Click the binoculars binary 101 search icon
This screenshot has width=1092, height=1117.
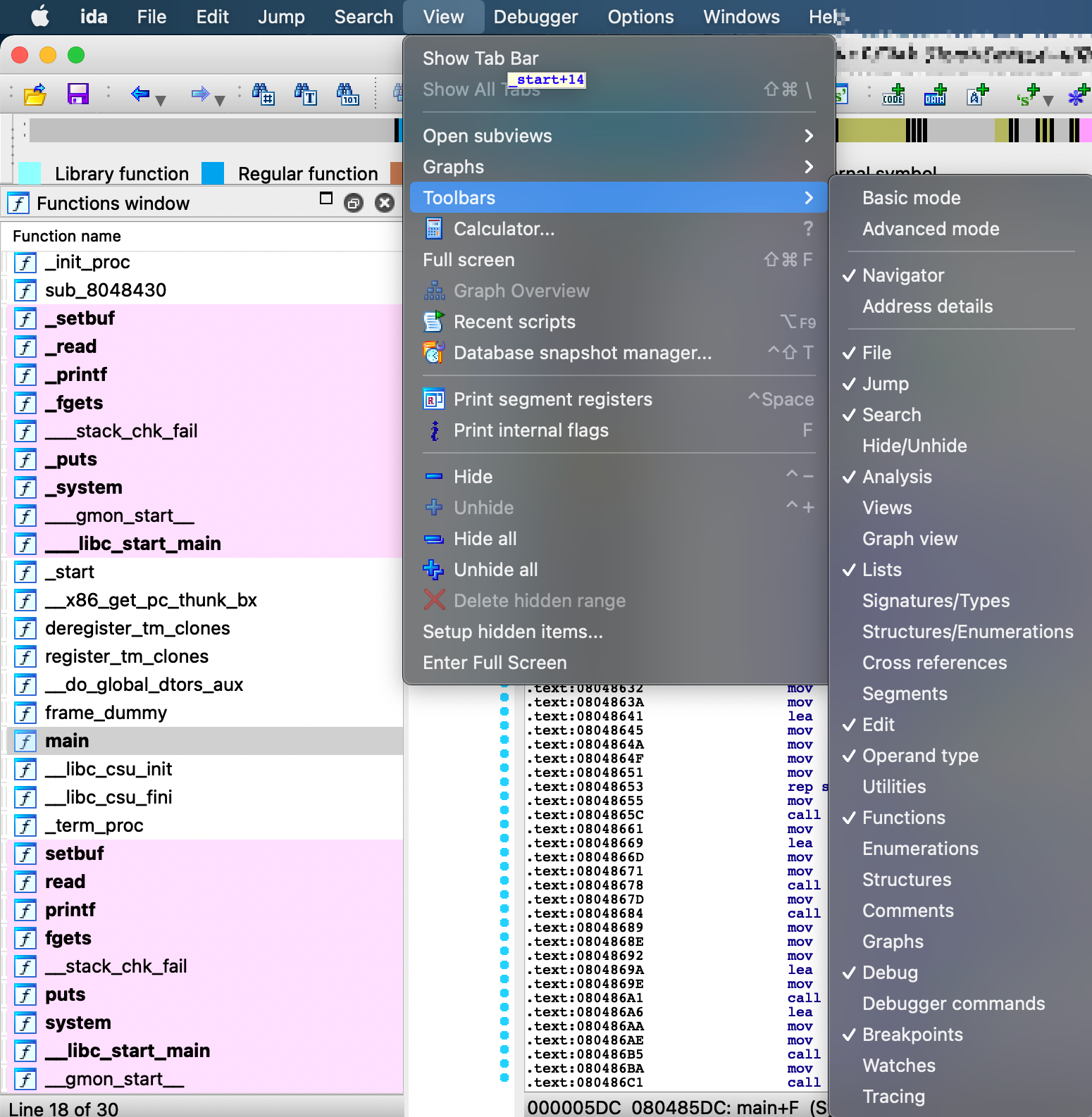348,94
